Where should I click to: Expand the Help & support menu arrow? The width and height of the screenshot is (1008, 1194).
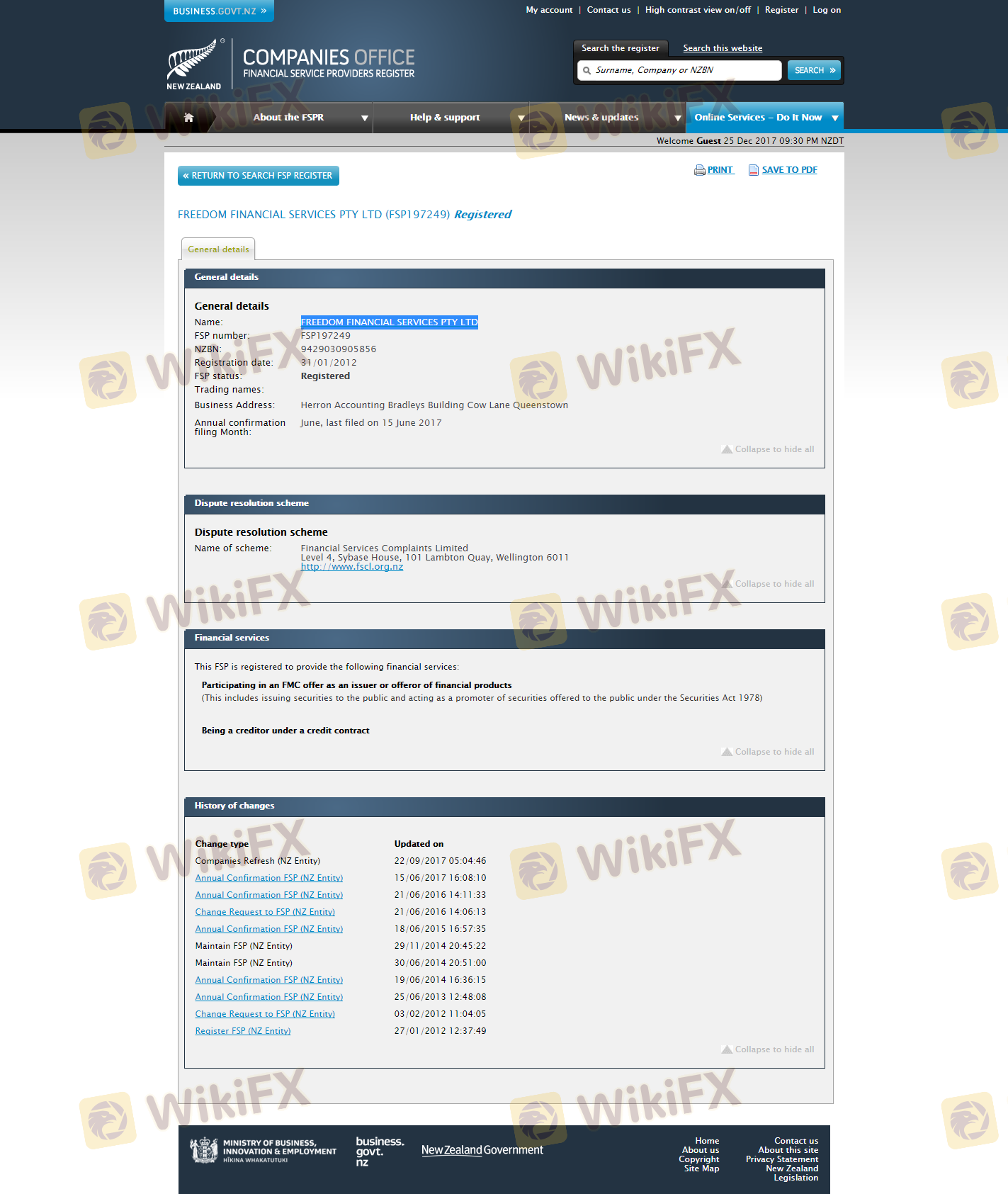[521, 118]
